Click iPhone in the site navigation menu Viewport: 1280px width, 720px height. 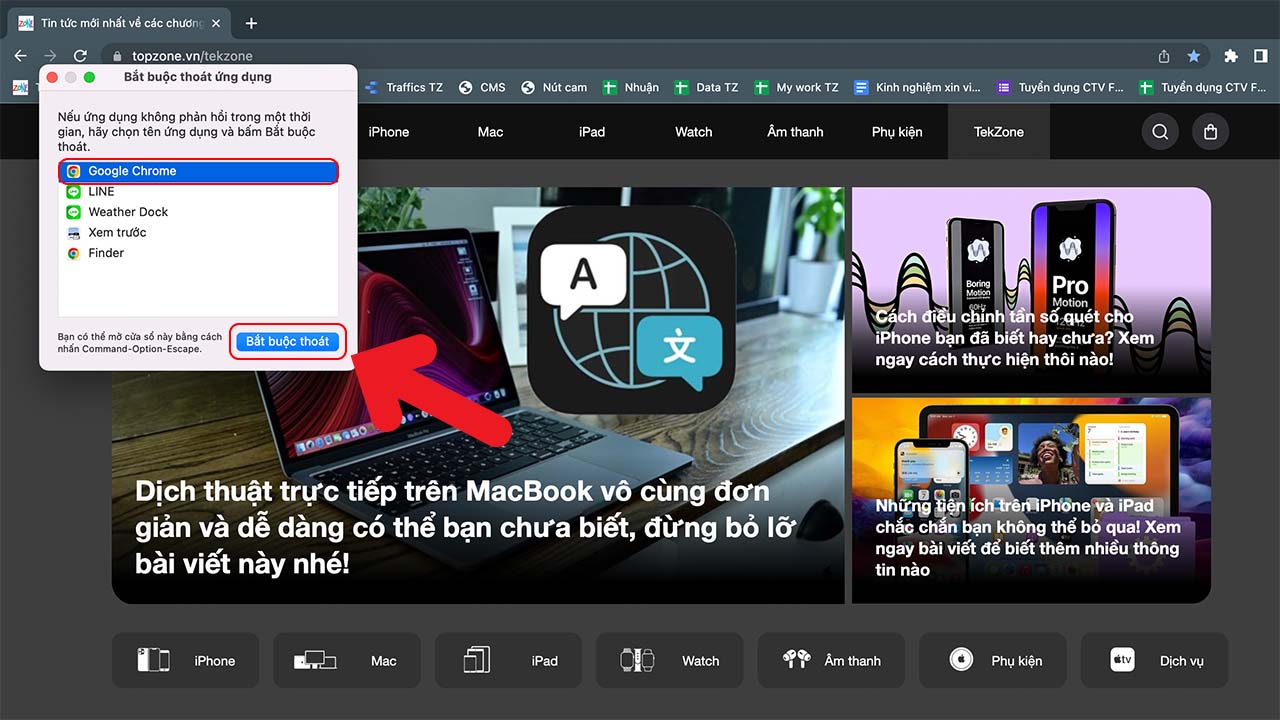389,132
